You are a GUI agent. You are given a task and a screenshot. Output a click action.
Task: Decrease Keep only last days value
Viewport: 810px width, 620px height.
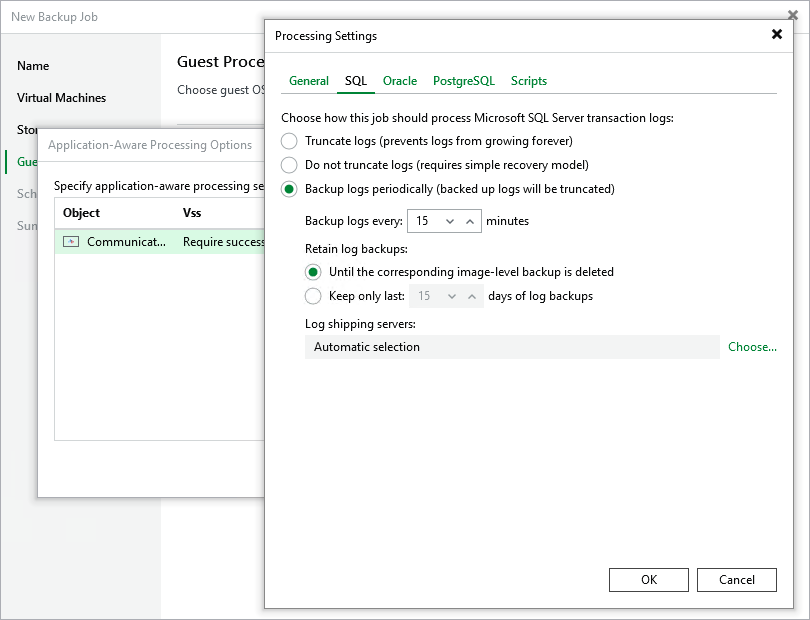(x=452, y=296)
